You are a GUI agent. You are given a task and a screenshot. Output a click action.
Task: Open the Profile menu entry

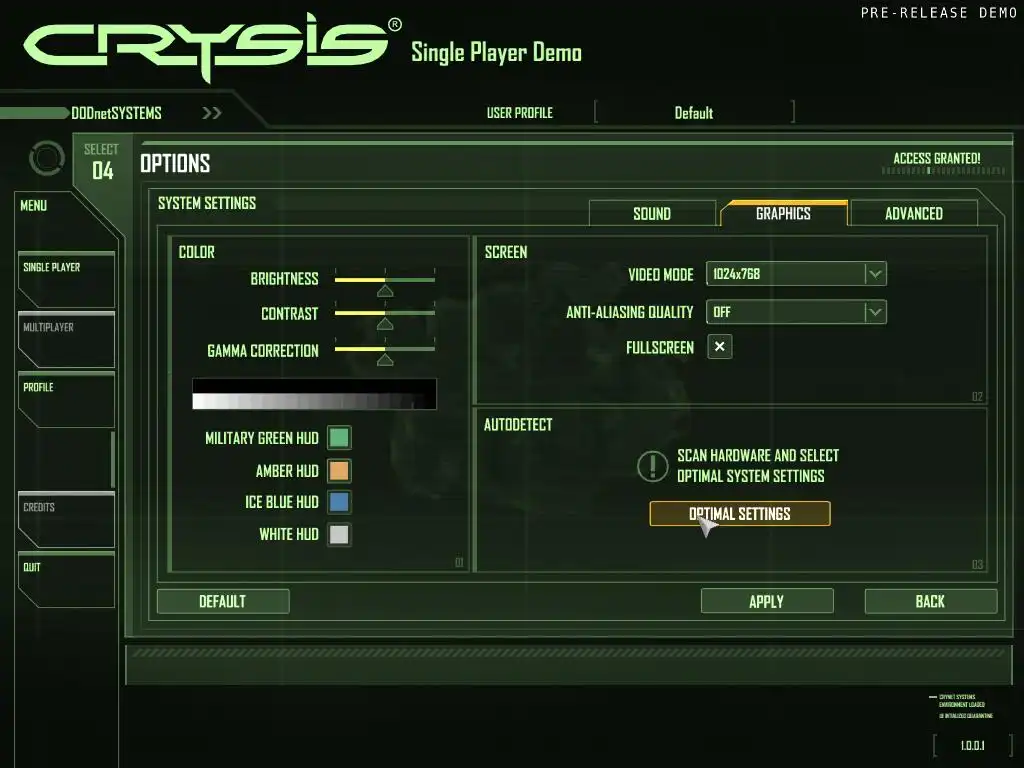pos(66,399)
